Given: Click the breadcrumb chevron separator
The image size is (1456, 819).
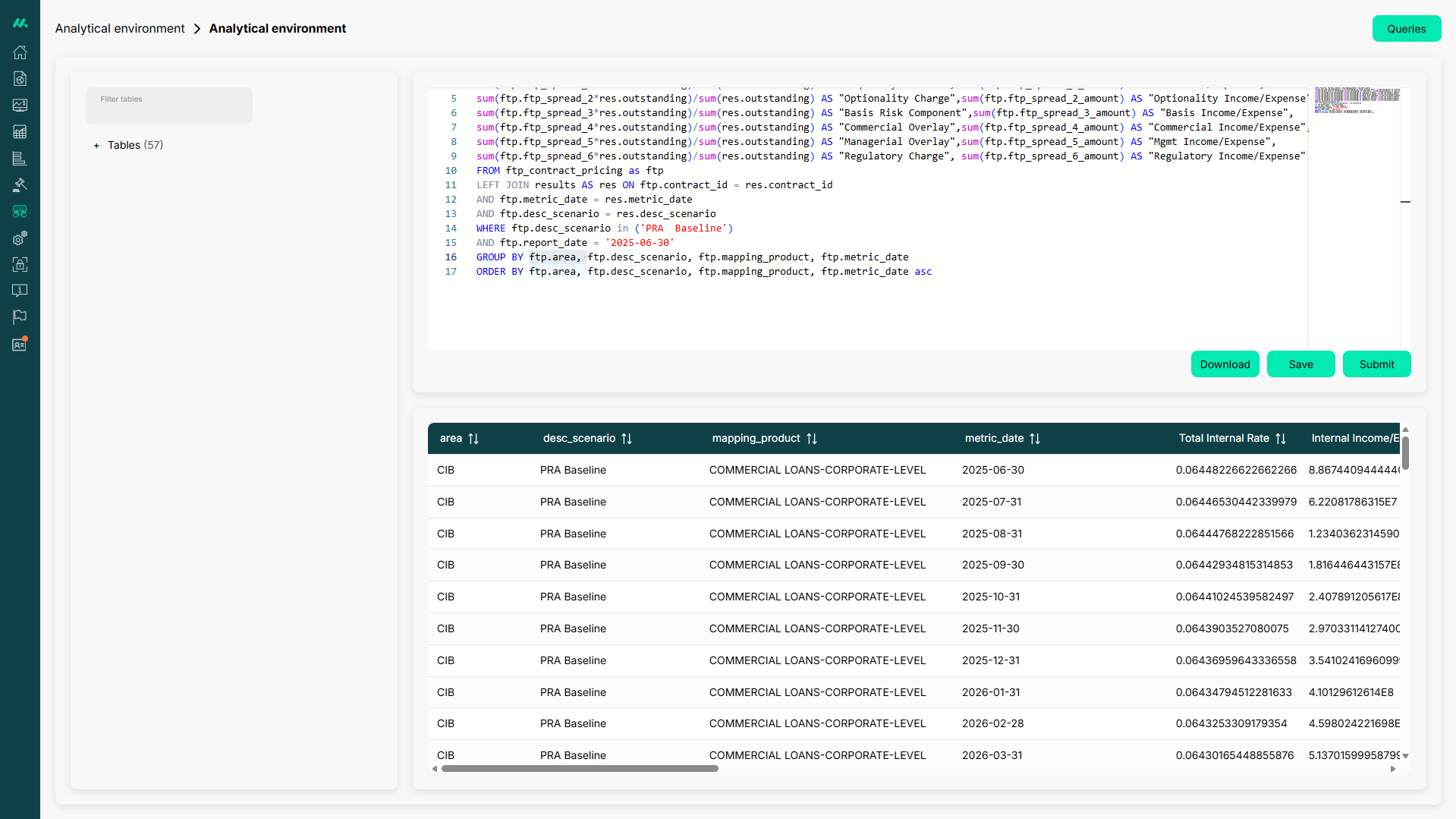Looking at the screenshot, I should pos(197,29).
